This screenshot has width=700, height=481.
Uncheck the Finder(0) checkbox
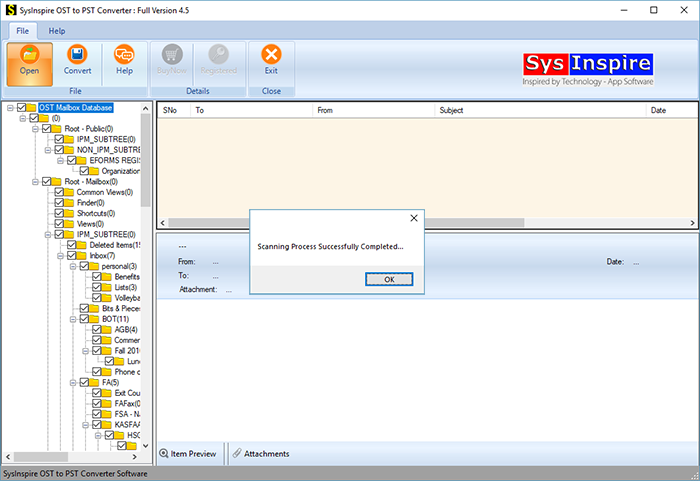pos(59,203)
